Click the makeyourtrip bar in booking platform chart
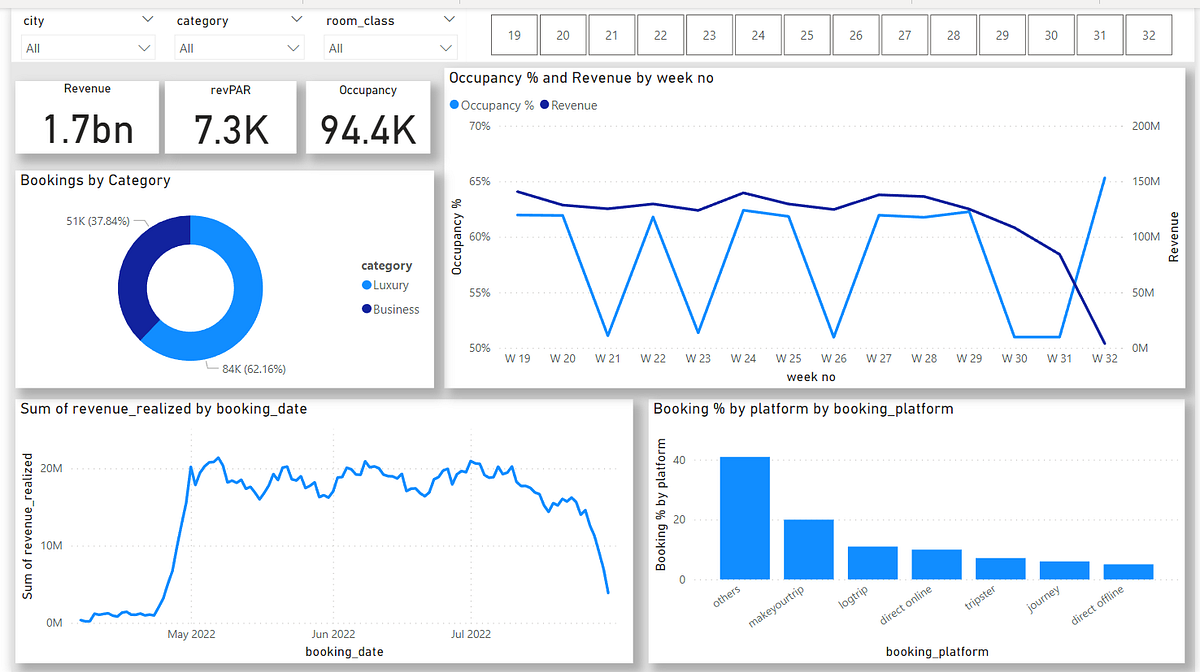1200x672 pixels. click(x=809, y=550)
